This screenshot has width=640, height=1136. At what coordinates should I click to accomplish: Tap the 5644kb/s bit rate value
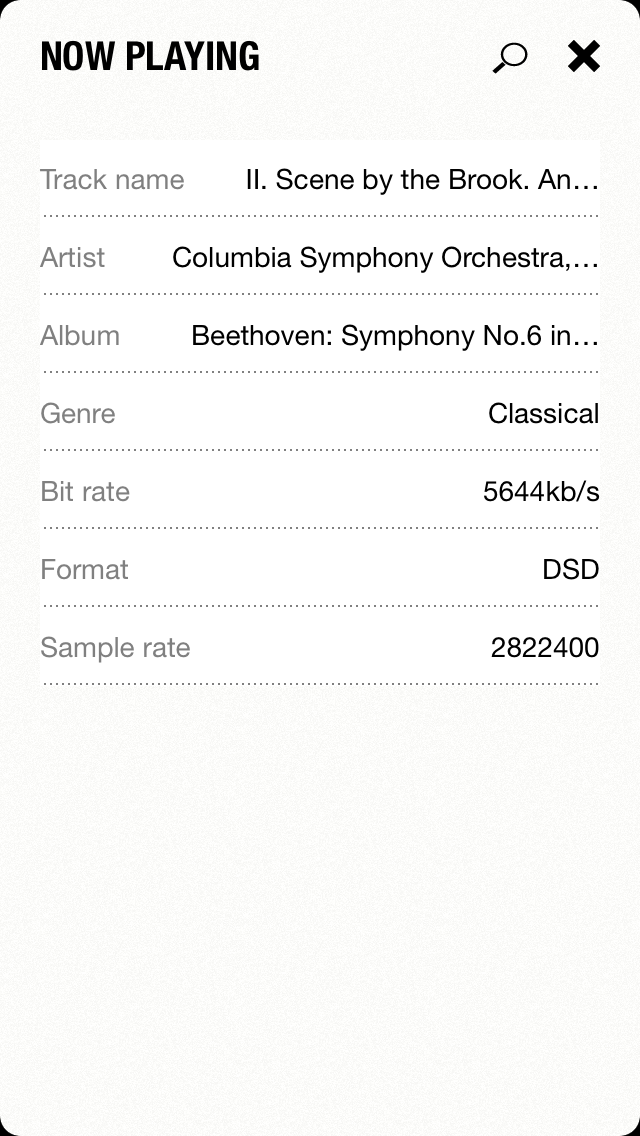(x=541, y=492)
